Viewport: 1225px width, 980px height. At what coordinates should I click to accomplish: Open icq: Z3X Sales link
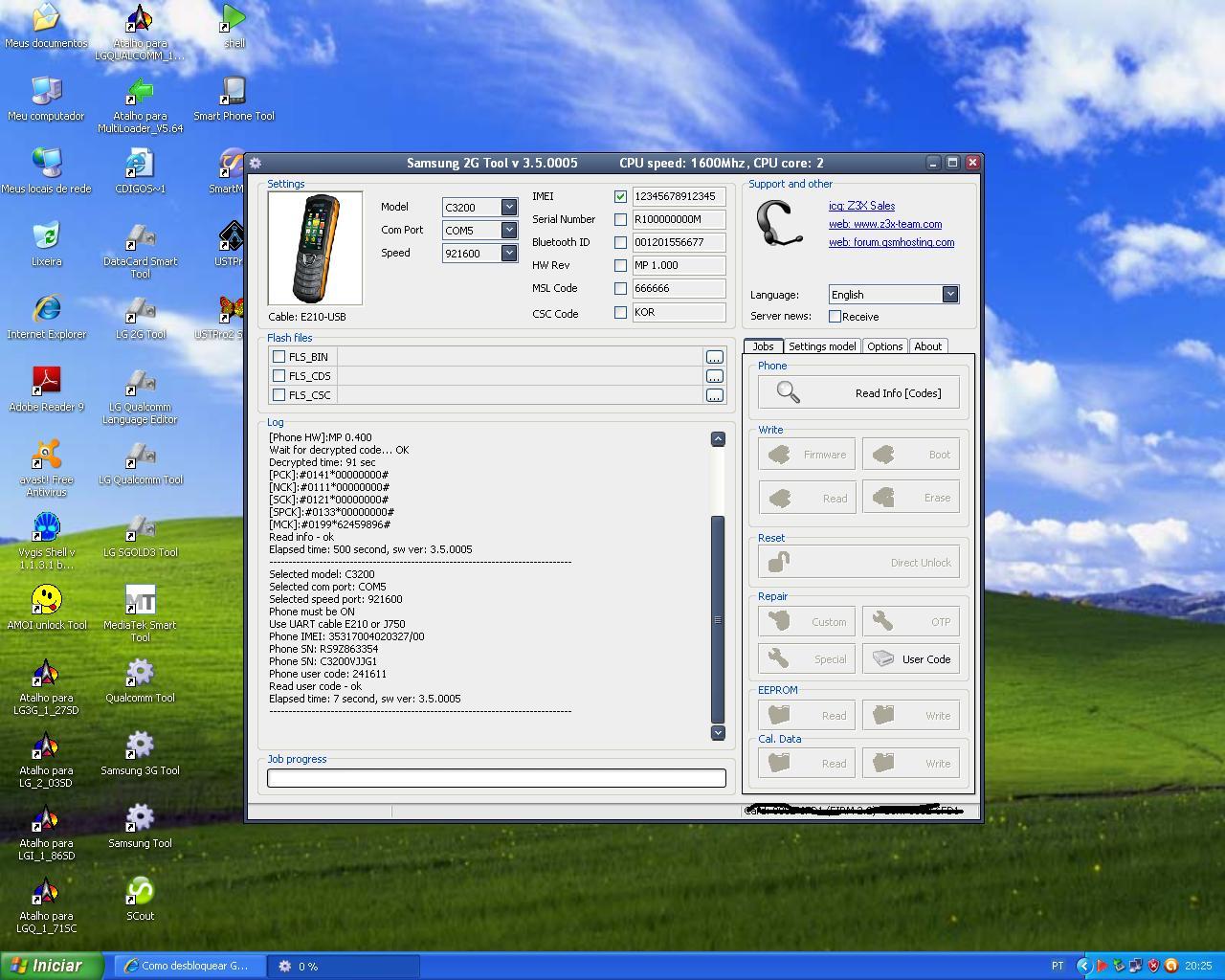pyautogui.click(x=861, y=206)
